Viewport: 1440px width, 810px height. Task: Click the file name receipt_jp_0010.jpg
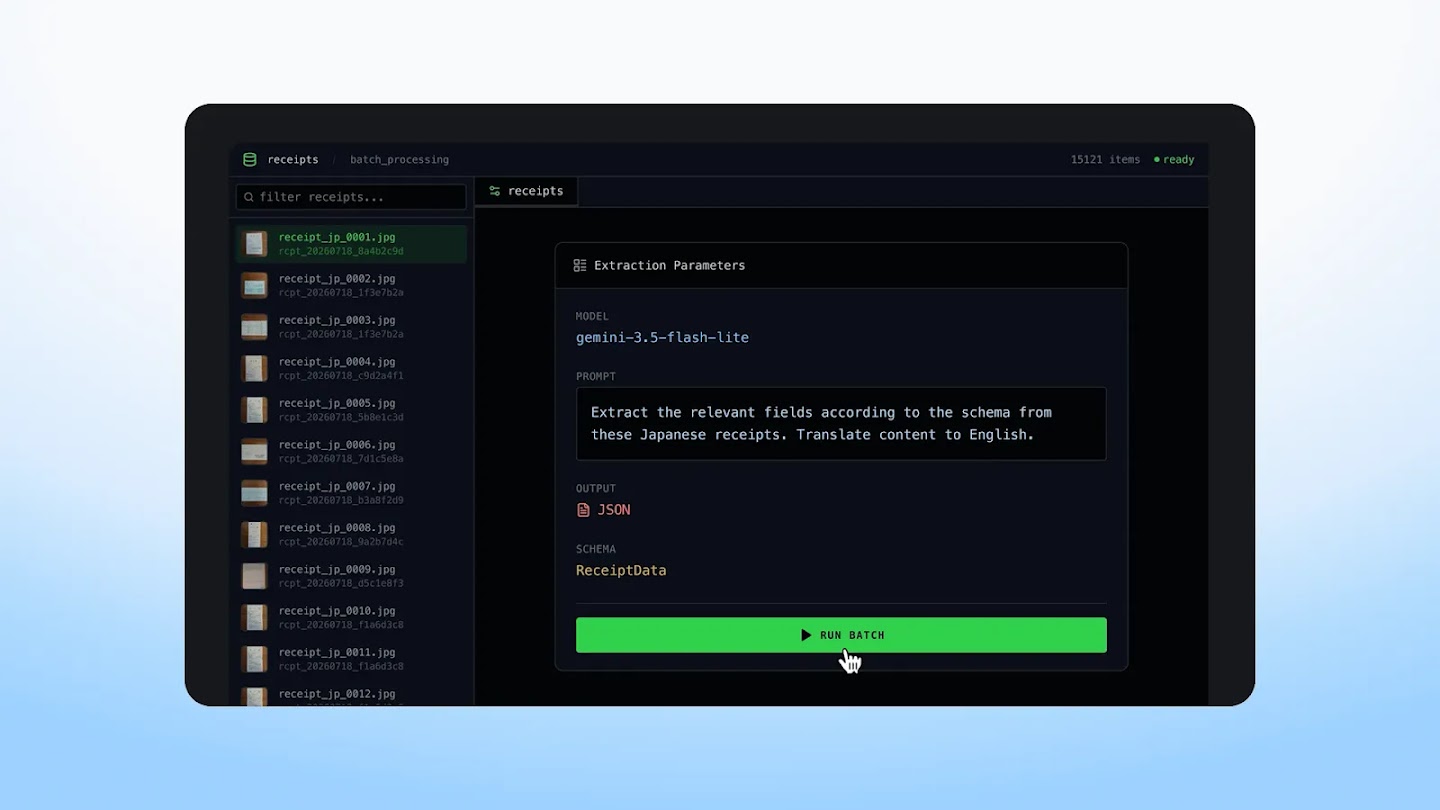point(337,611)
